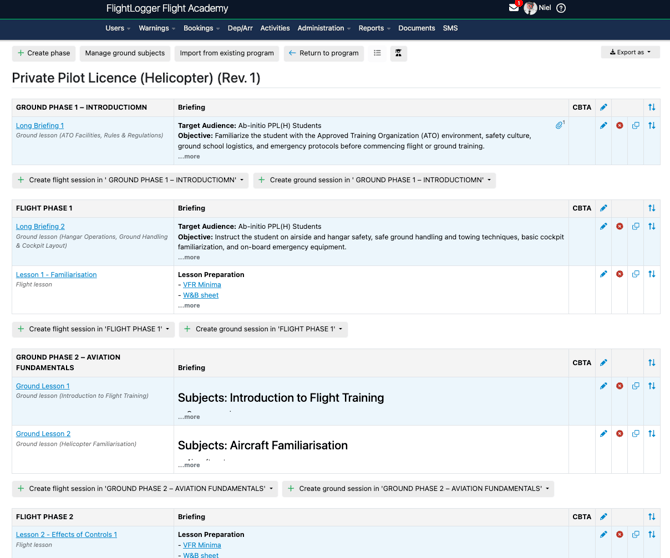Open the help question mark icon
The image size is (670, 558).
pyautogui.click(x=561, y=8)
